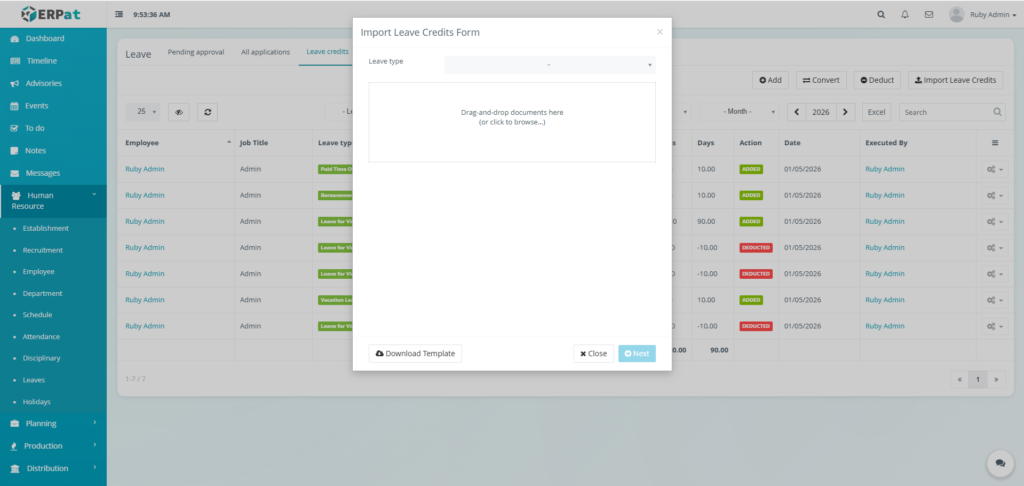Open Recruitment submenu item
Screen dimensions: 1024x486
[42, 250]
